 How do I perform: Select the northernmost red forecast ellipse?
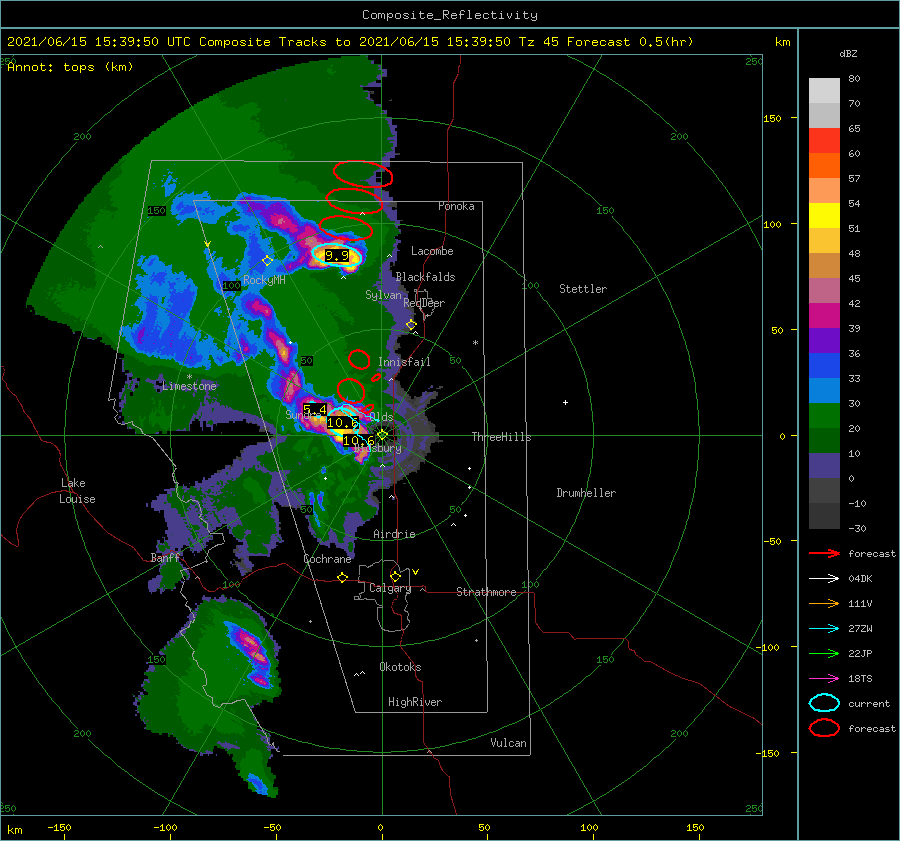pos(363,174)
